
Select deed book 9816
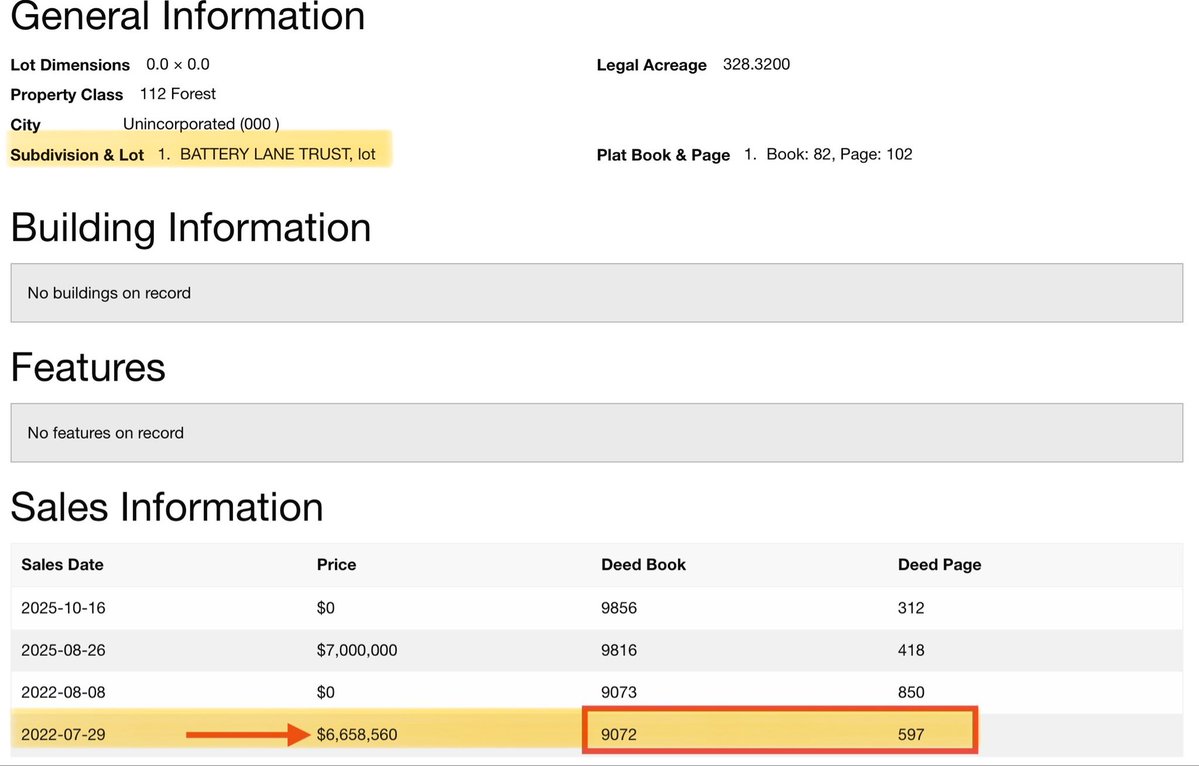click(619, 650)
